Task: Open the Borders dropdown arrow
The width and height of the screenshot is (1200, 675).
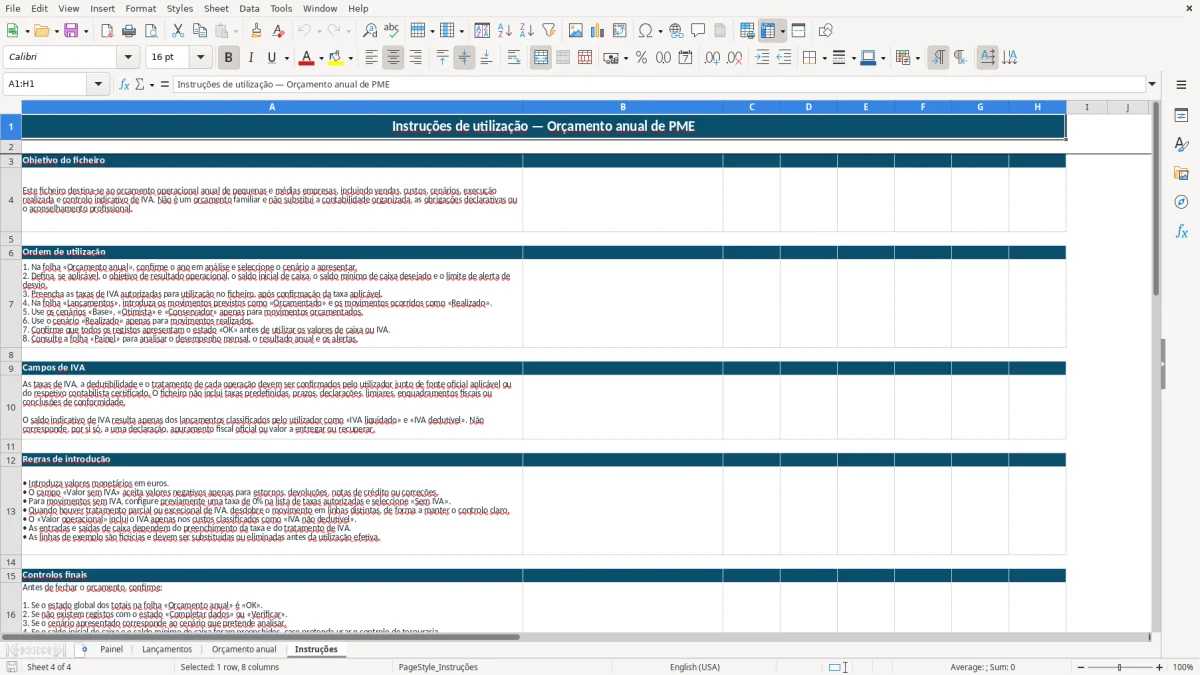Action: [x=824, y=58]
